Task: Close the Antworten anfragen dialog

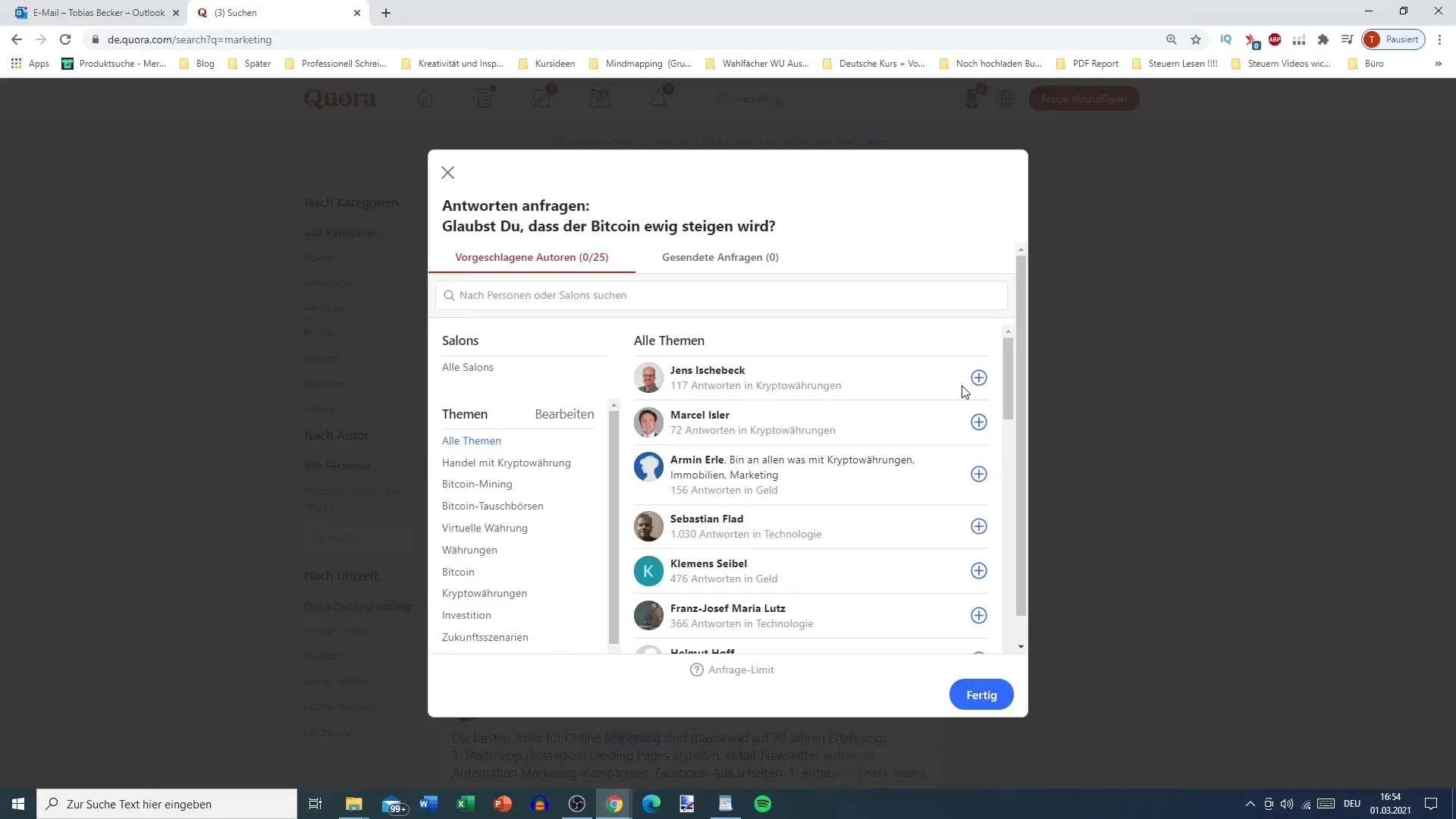Action: 448,172
